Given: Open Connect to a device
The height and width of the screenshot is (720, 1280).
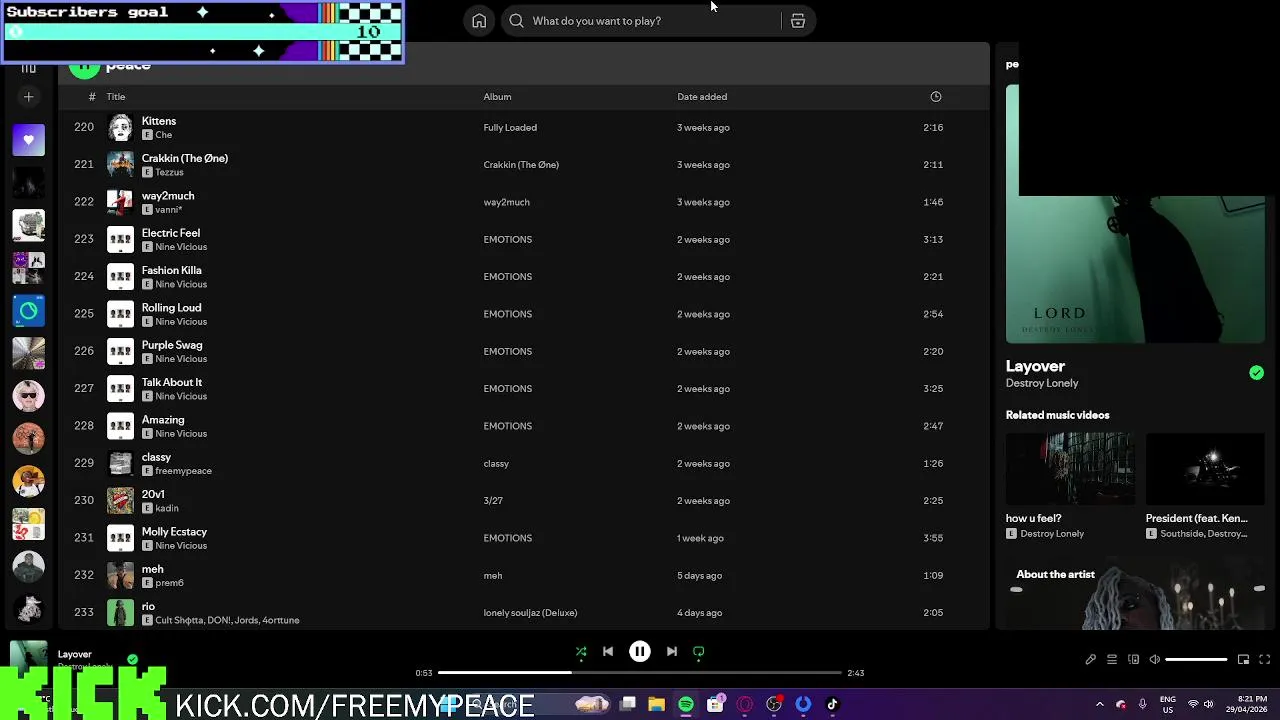Looking at the screenshot, I should [x=1133, y=660].
